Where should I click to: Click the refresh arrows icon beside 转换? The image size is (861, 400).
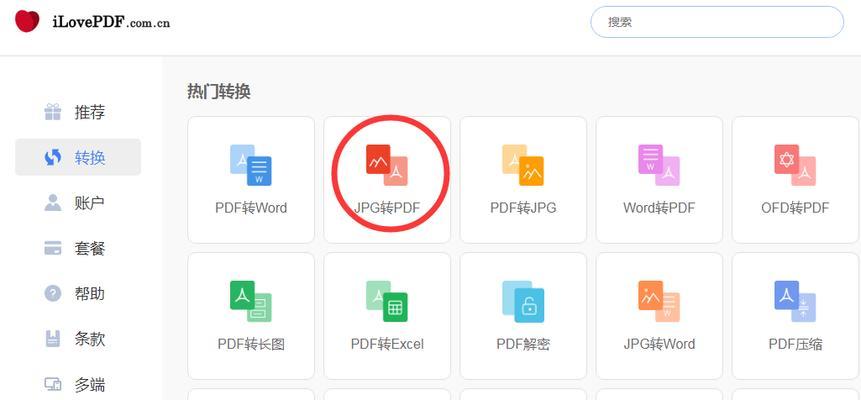pos(53,158)
